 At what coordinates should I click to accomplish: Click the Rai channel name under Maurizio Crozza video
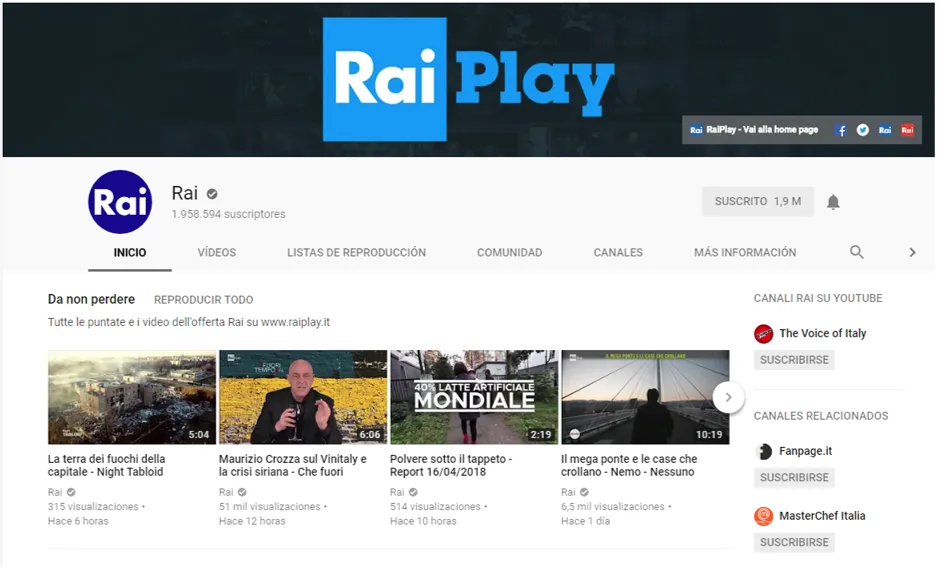(226, 492)
